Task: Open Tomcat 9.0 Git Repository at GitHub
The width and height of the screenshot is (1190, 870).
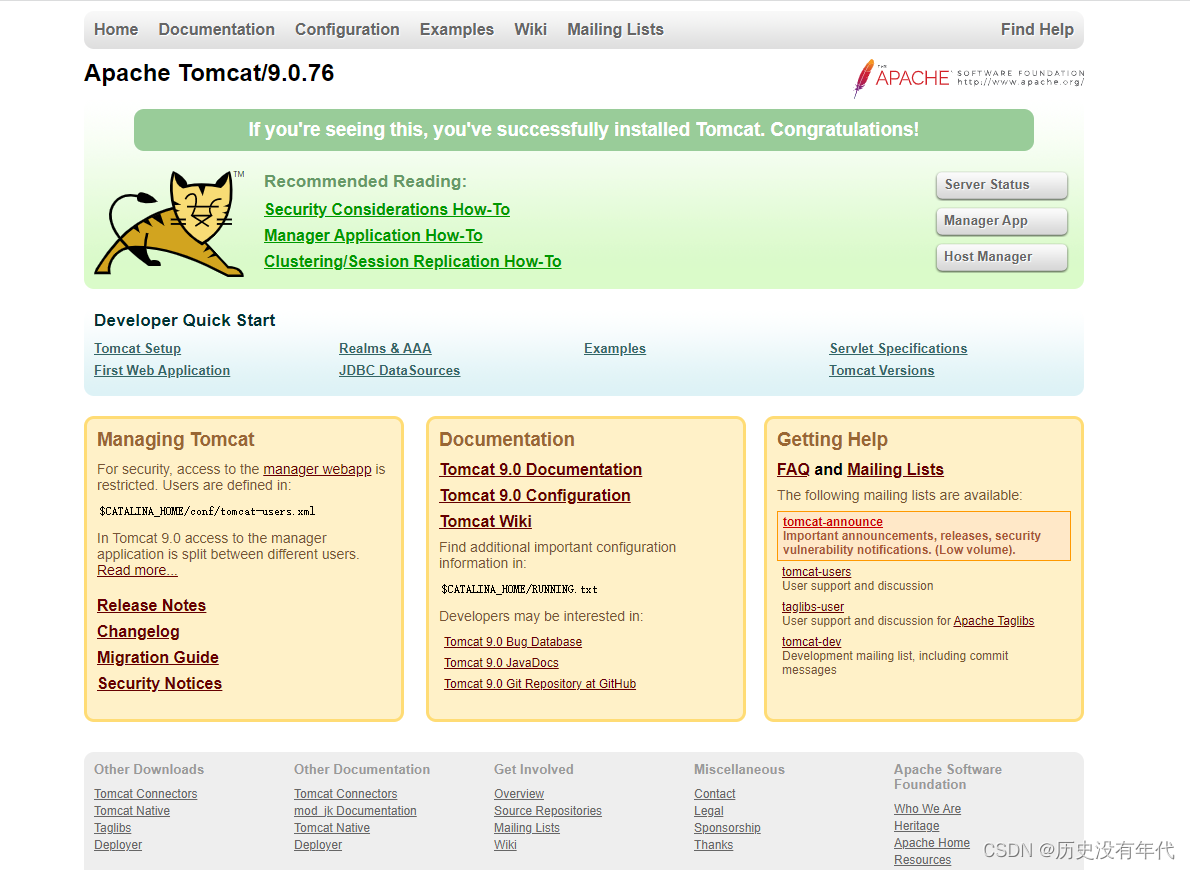Action: pos(540,684)
